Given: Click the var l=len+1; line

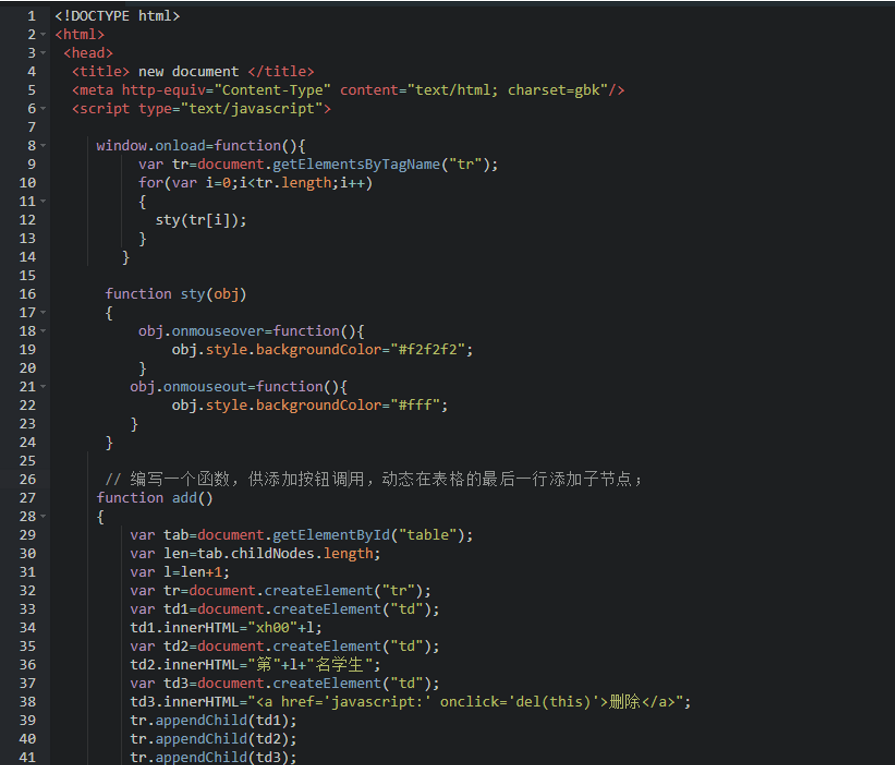Looking at the screenshot, I should click(x=180, y=572).
